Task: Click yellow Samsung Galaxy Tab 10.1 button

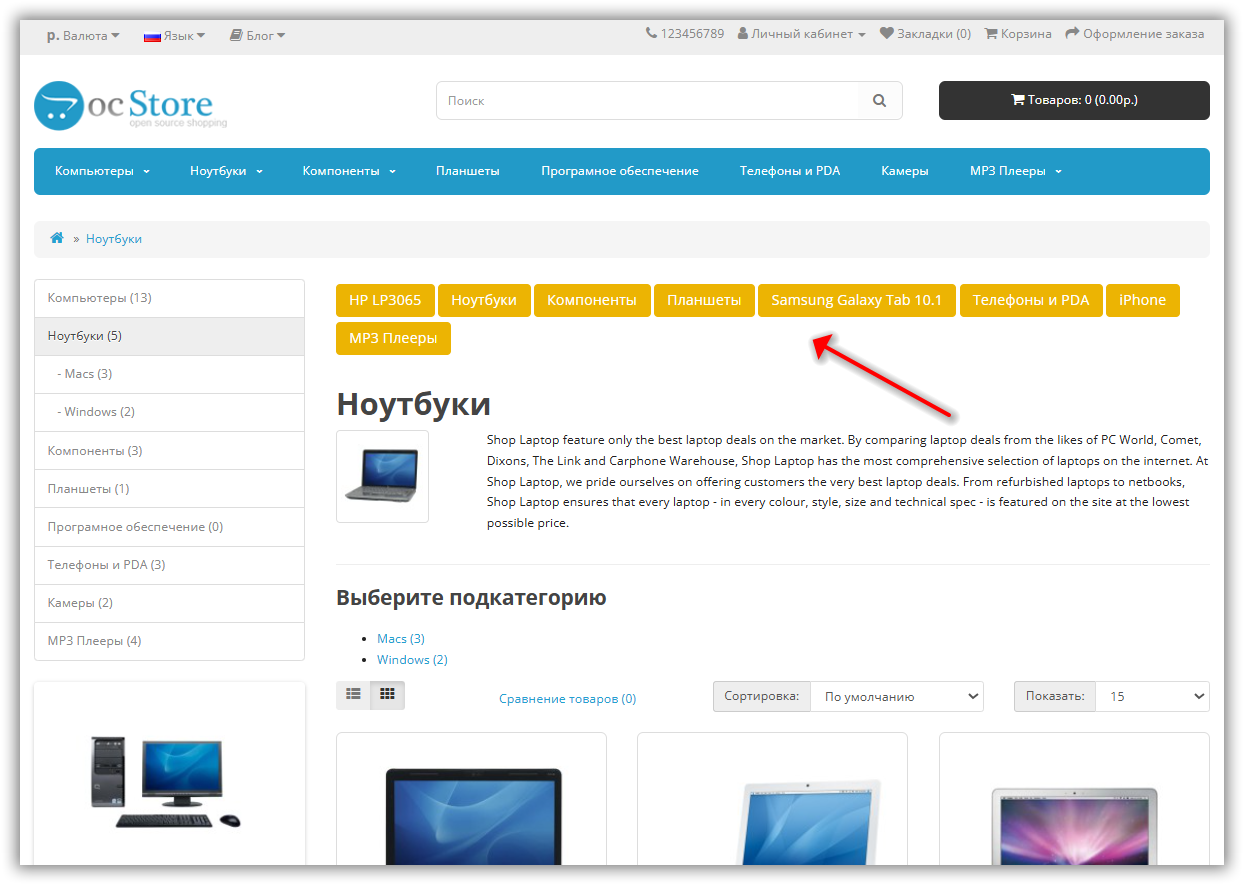Action: [x=857, y=300]
